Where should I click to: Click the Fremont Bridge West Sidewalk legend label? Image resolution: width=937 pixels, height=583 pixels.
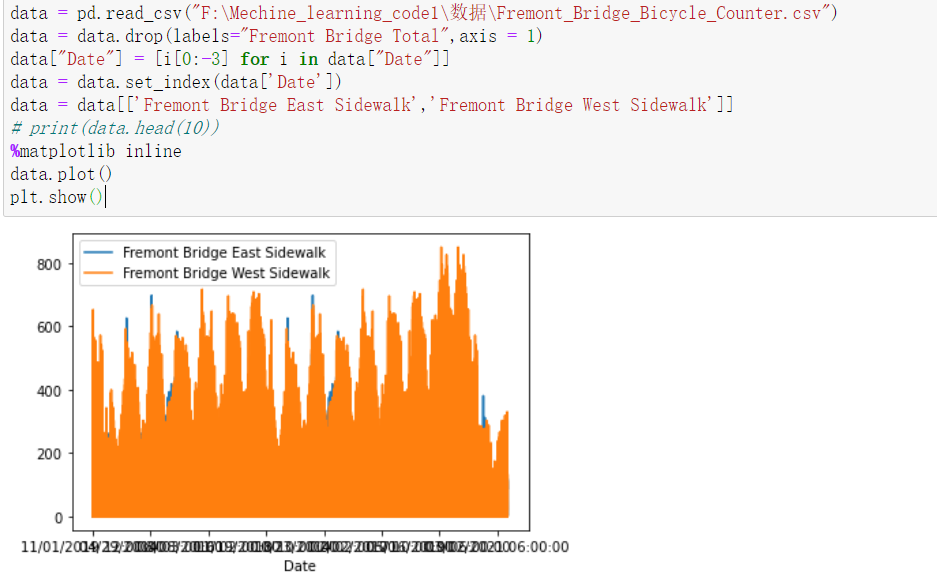tap(226, 273)
